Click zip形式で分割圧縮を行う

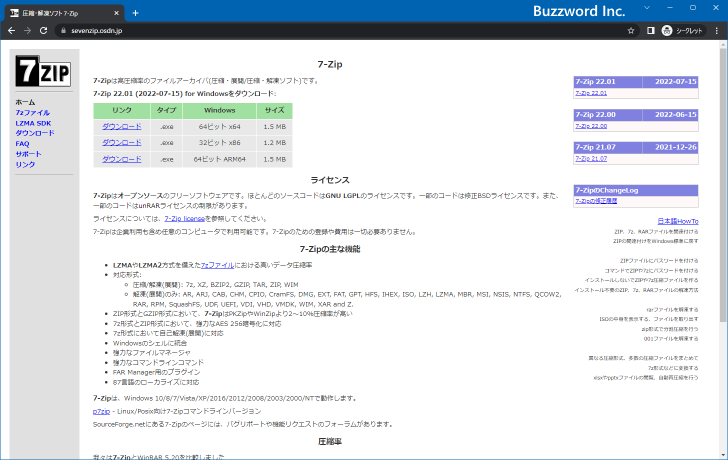pyautogui.click(x=670, y=329)
